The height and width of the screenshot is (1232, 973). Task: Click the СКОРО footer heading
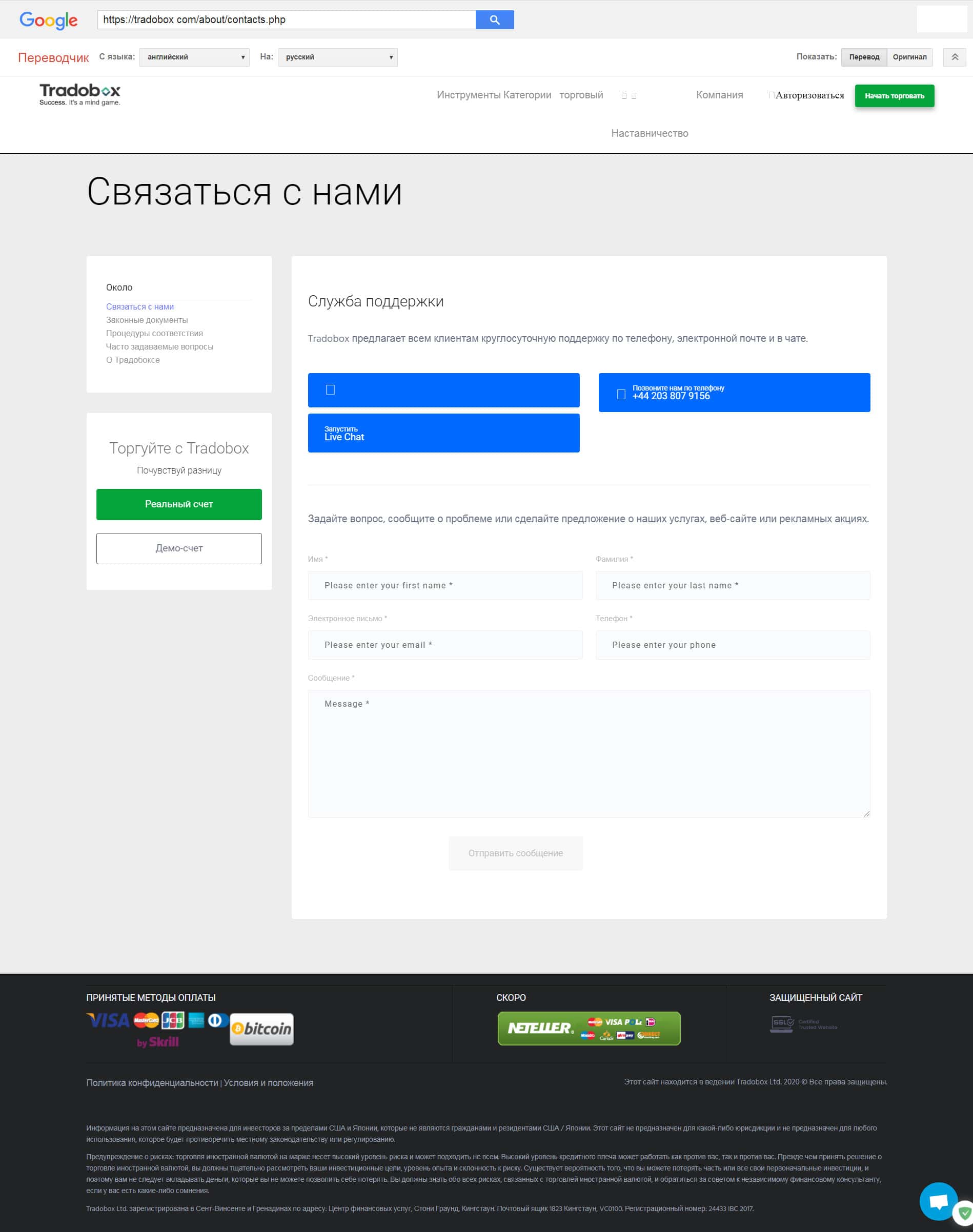(511, 997)
